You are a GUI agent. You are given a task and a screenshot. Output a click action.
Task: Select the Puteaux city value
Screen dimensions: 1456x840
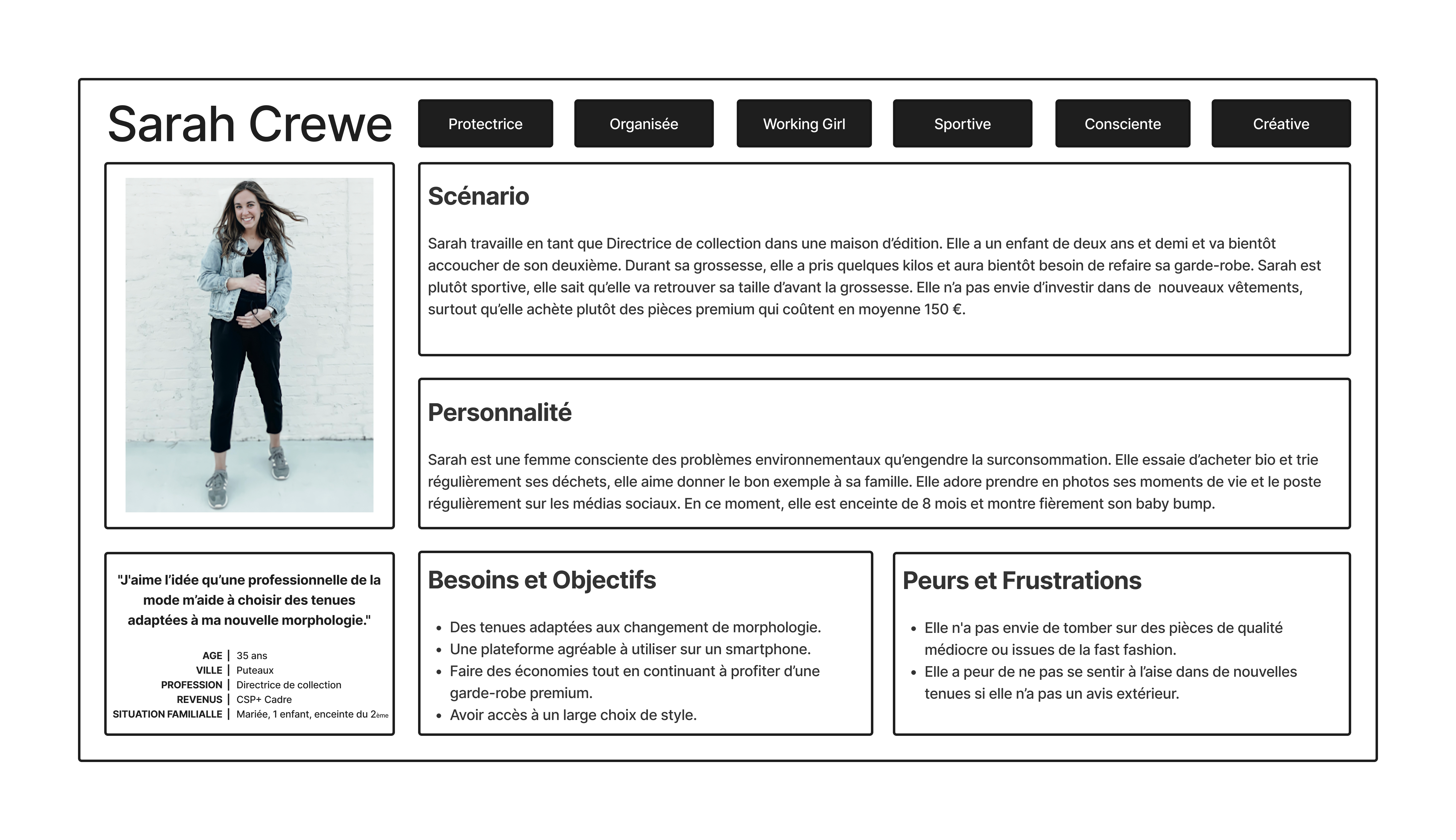pos(254,670)
